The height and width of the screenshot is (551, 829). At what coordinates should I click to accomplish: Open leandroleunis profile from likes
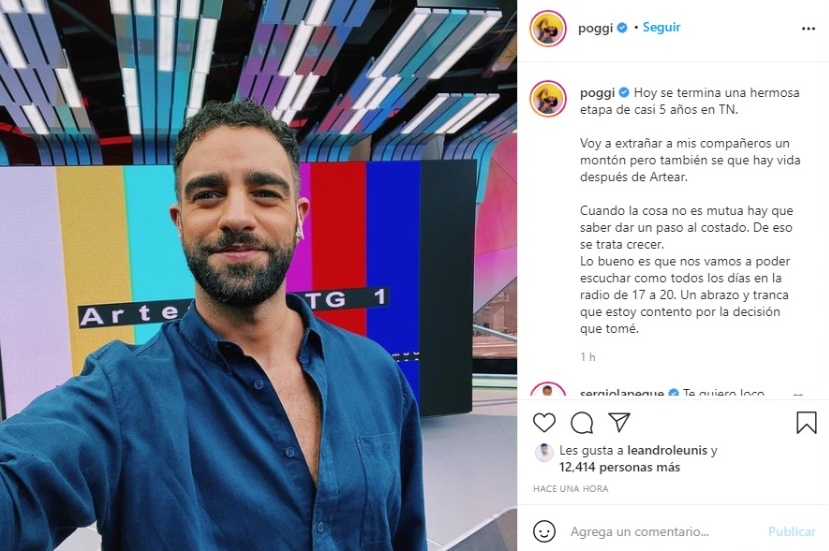coord(667,451)
